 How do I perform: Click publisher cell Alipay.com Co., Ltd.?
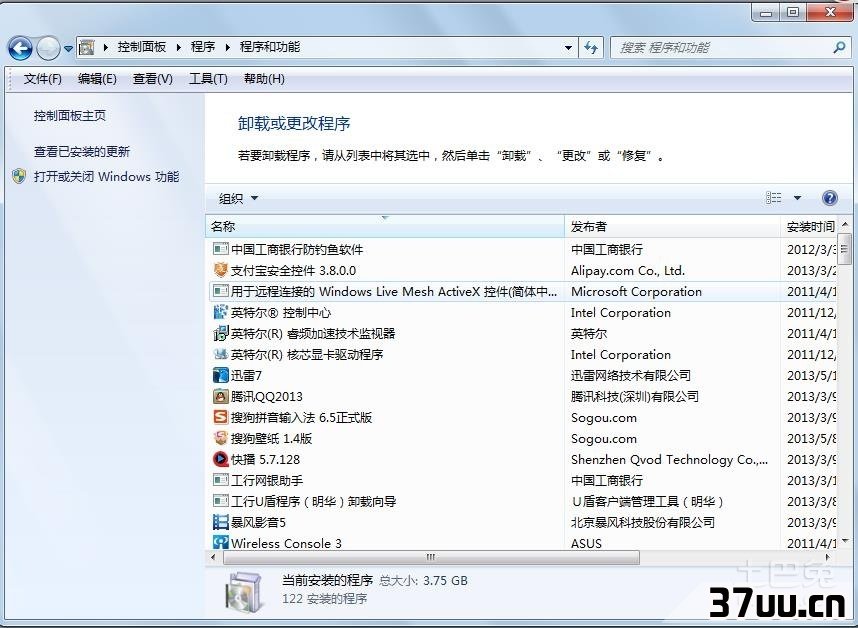(x=628, y=270)
